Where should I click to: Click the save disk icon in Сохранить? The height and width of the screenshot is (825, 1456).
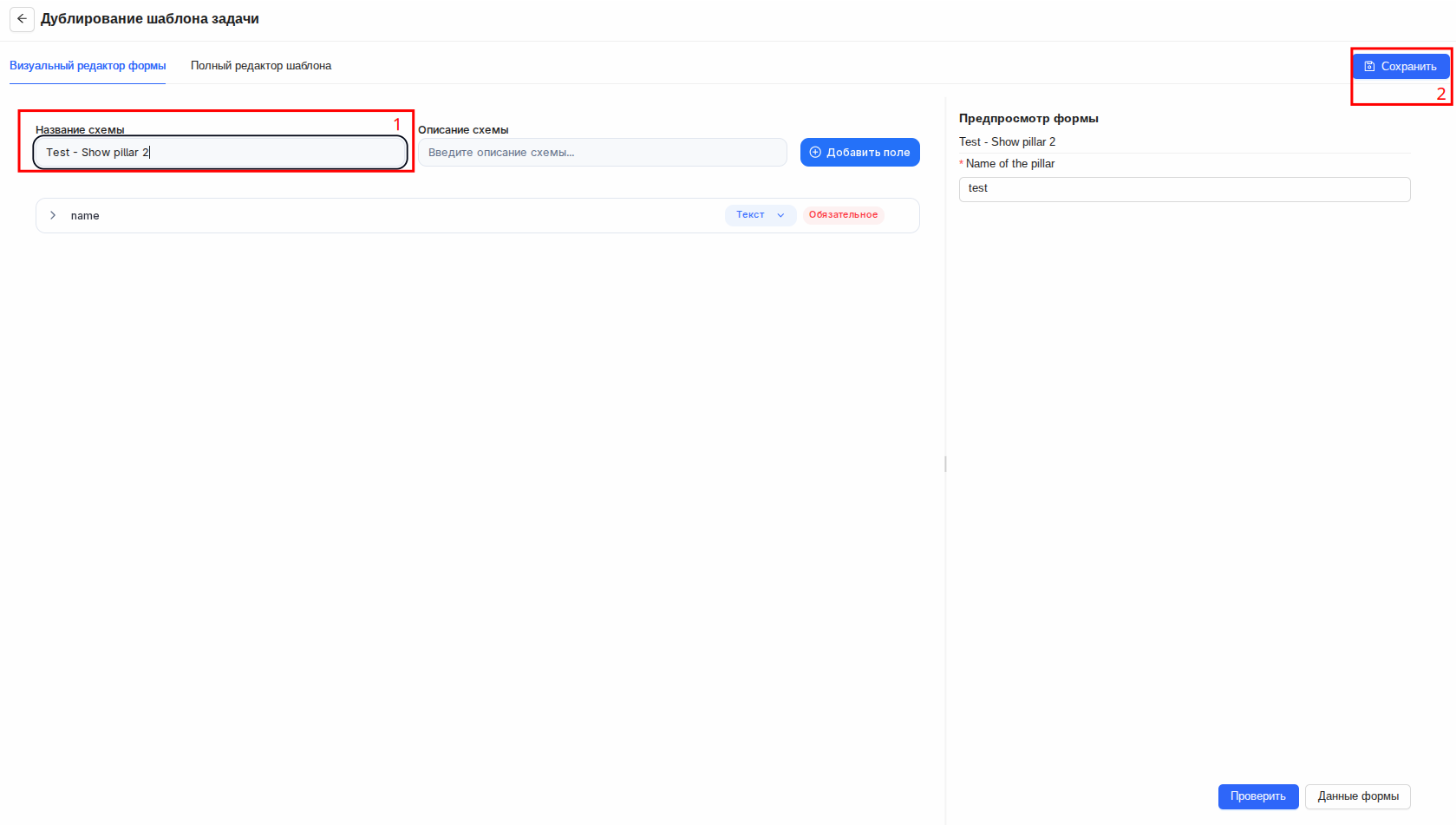(1369, 67)
